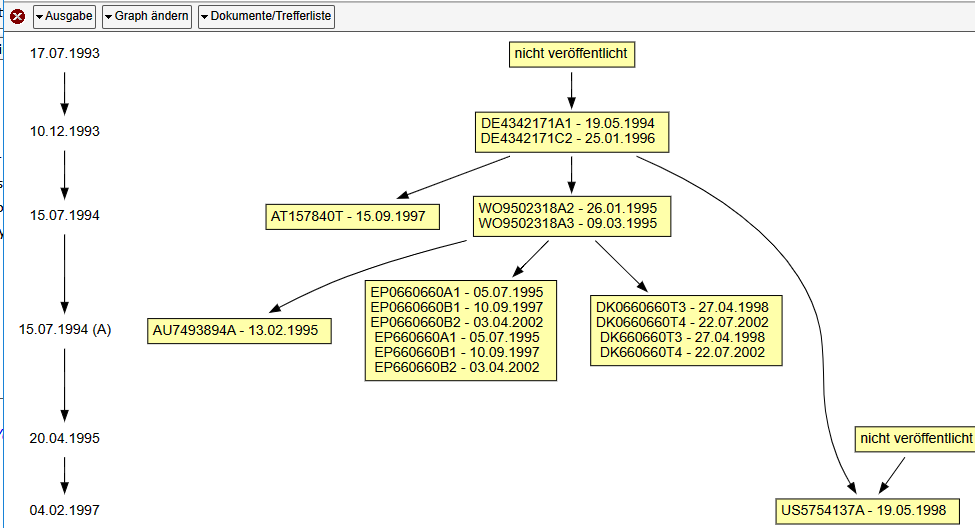975x528 pixels.
Task: Click timeline date 15.07.1994 without (A)
Action: [65, 215]
